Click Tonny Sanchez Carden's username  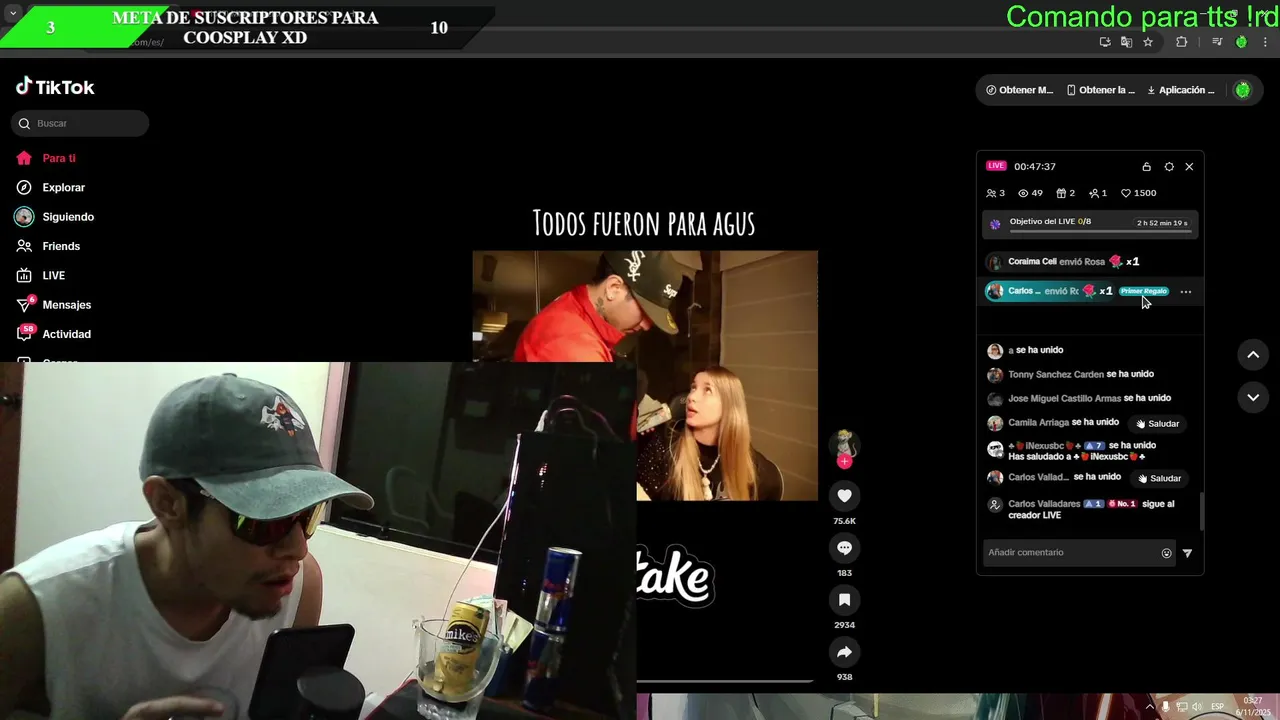coord(1056,374)
